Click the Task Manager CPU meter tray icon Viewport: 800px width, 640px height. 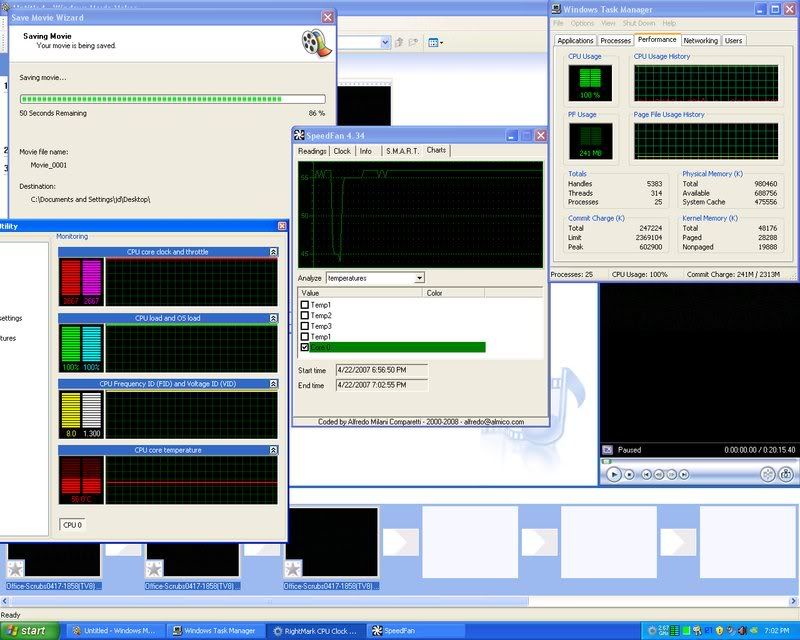[686, 631]
